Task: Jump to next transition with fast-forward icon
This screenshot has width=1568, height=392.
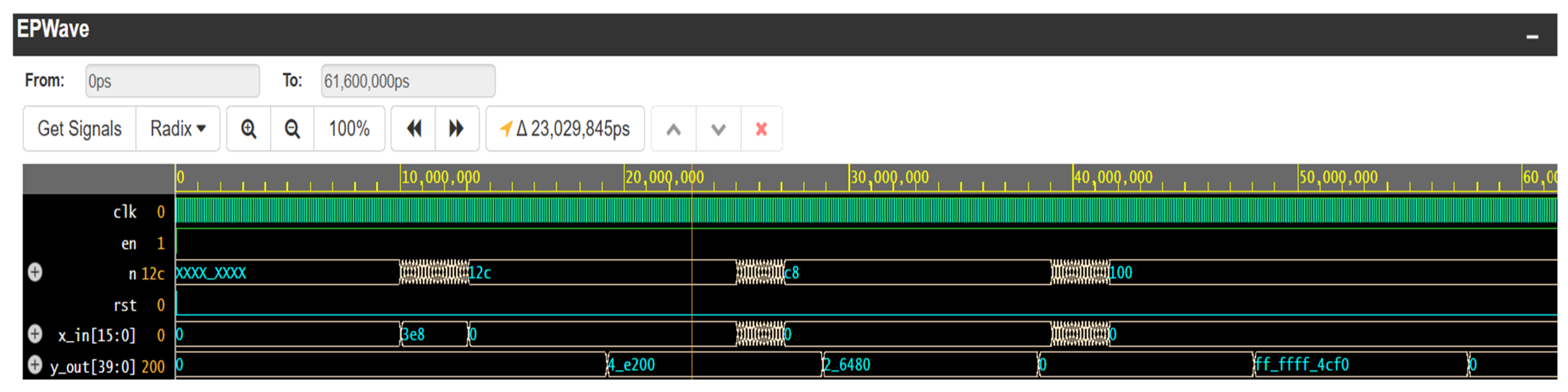Action: [457, 129]
